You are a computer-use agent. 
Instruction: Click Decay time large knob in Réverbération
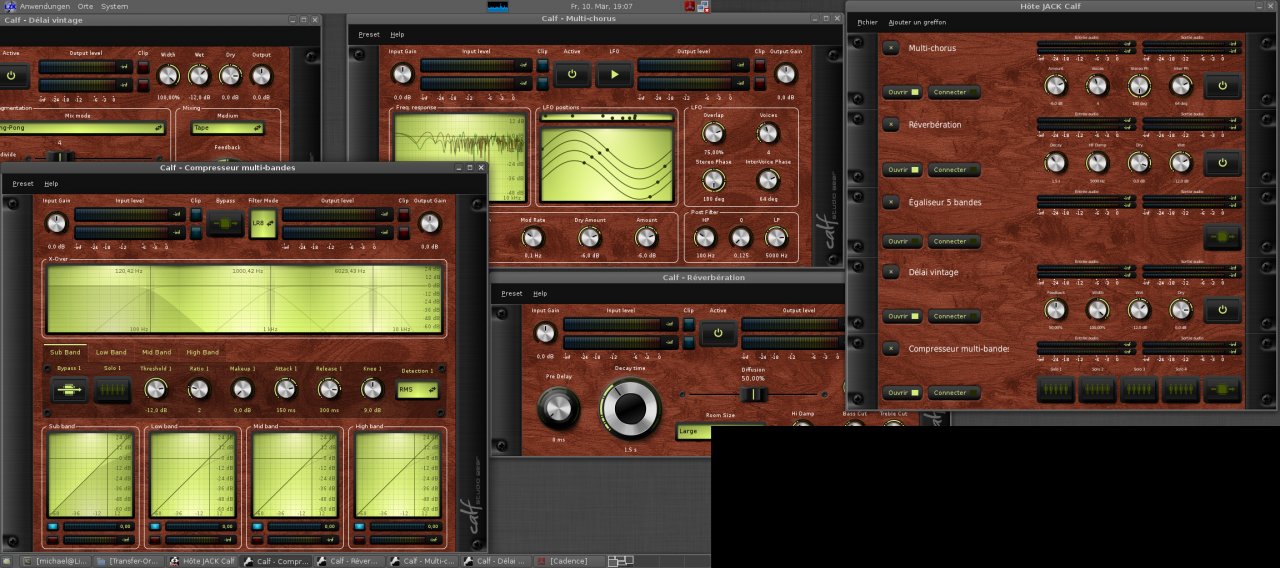click(630, 408)
